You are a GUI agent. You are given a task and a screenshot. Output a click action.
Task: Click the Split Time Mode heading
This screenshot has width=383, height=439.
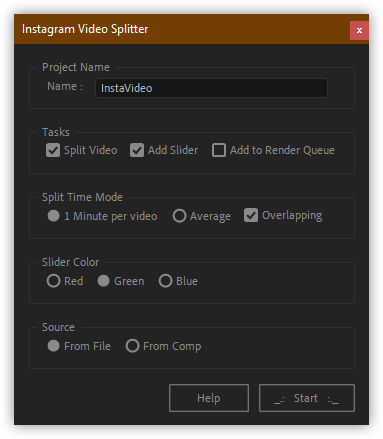[82, 197]
